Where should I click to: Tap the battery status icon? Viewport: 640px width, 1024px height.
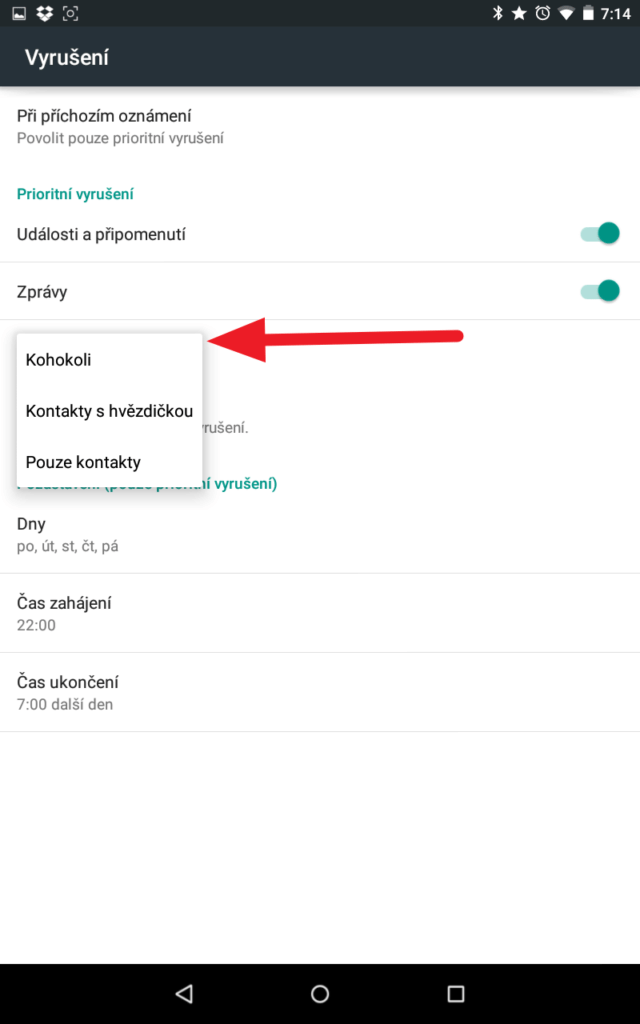pos(588,13)
